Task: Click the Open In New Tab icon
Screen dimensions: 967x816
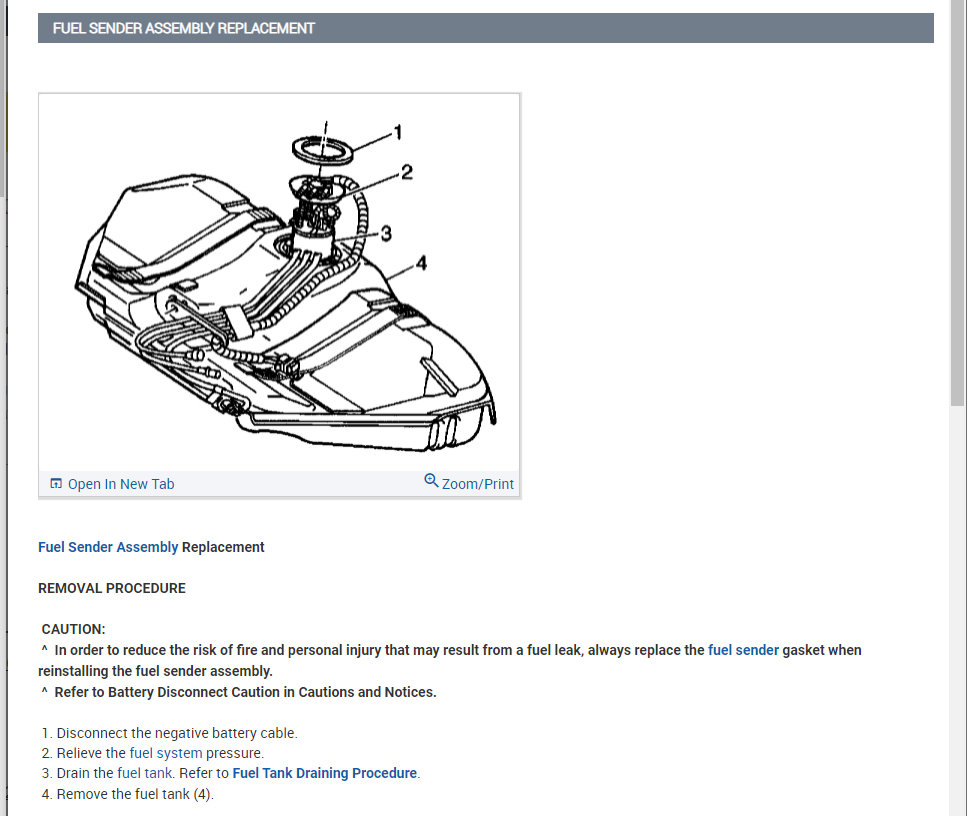Action: click(x=56, y=484)
